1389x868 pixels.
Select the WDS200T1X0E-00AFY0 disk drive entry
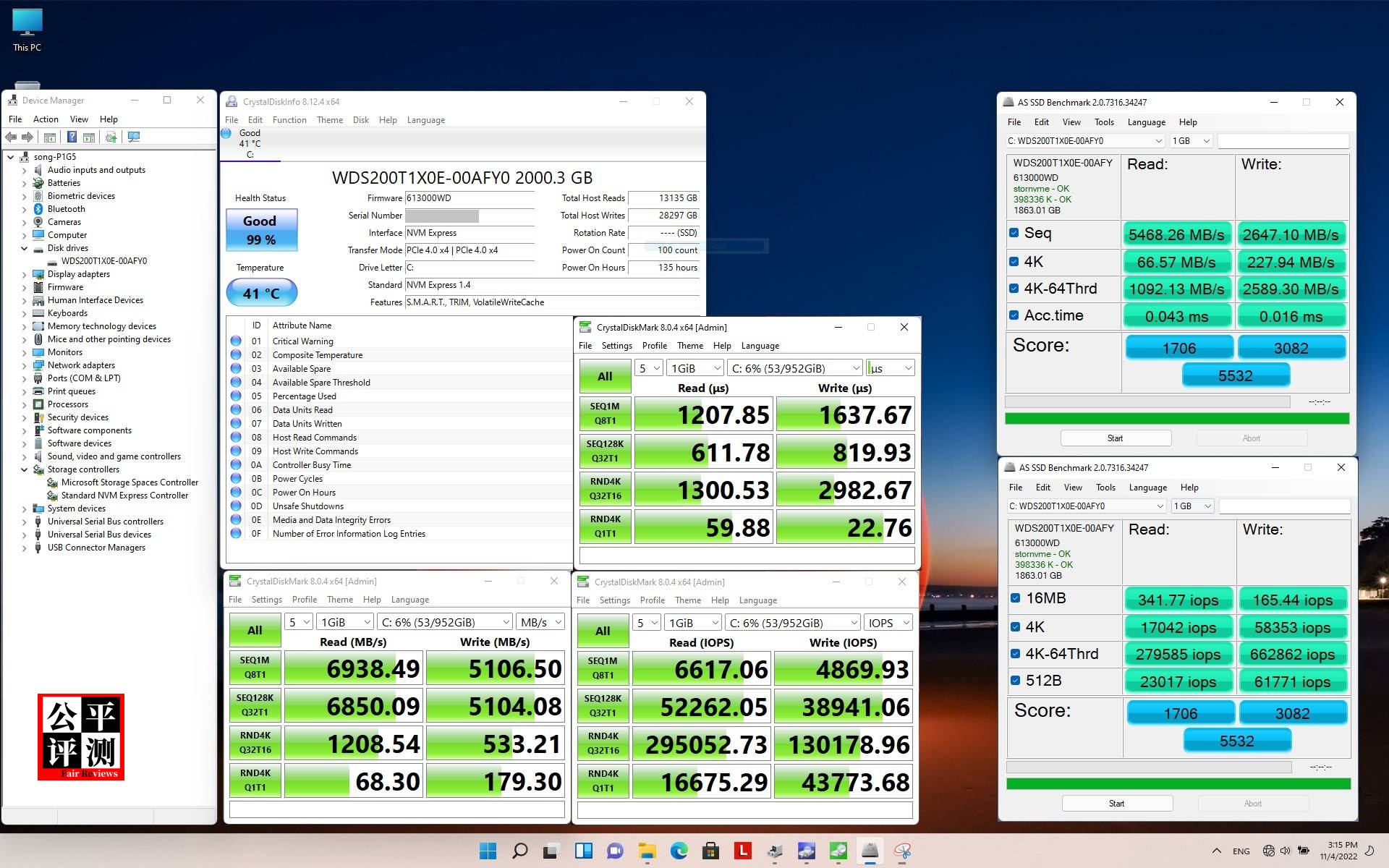[103, 261]
